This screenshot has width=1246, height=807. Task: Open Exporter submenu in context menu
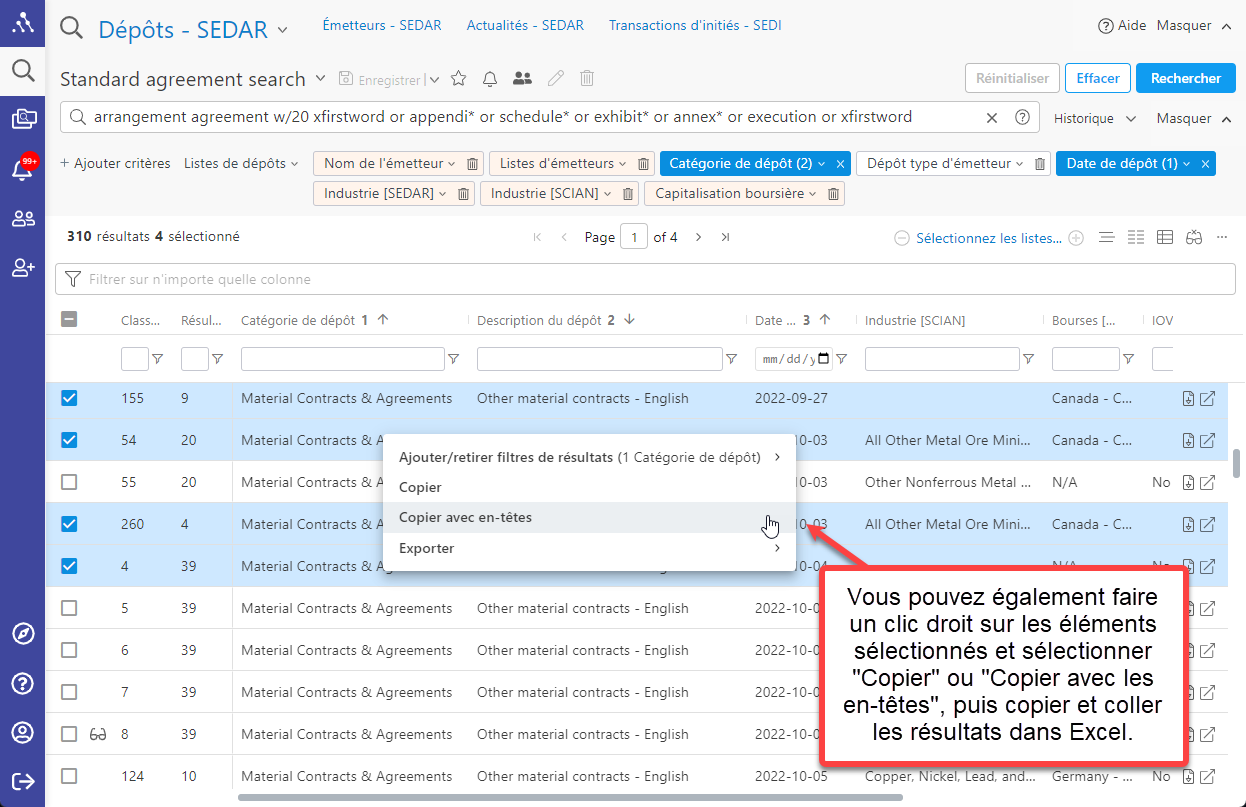(589, 548)
